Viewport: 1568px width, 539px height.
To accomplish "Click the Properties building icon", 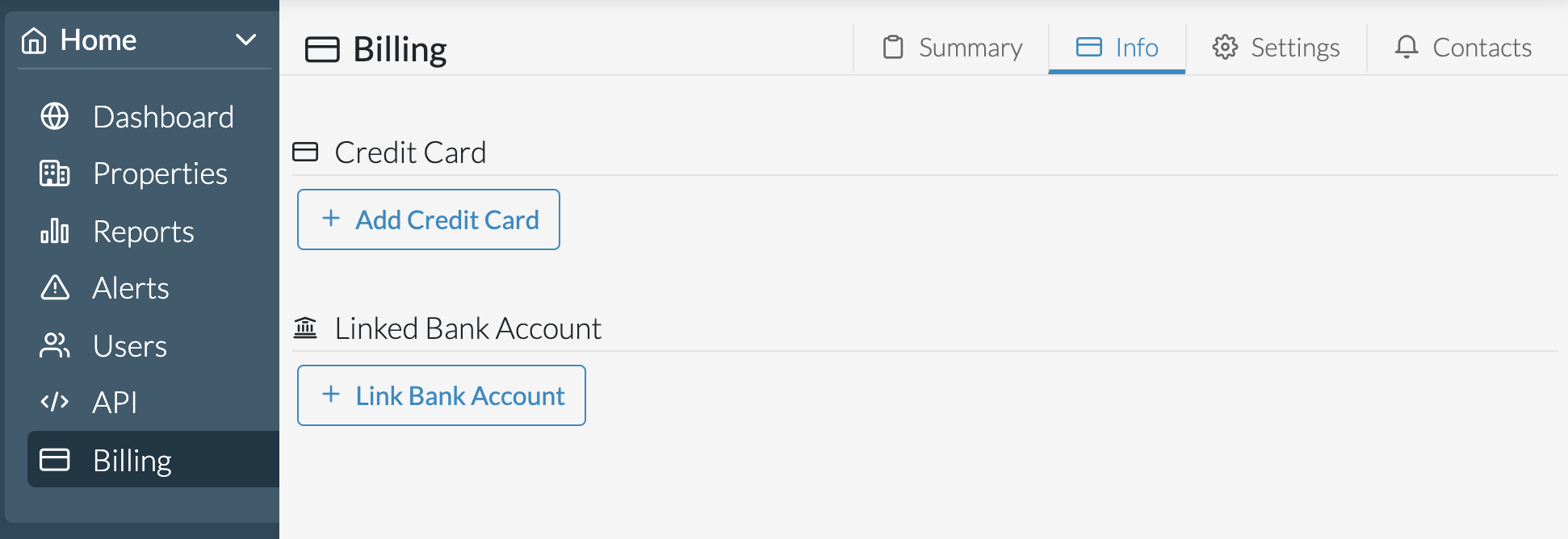I will click(x=54, y=173).
